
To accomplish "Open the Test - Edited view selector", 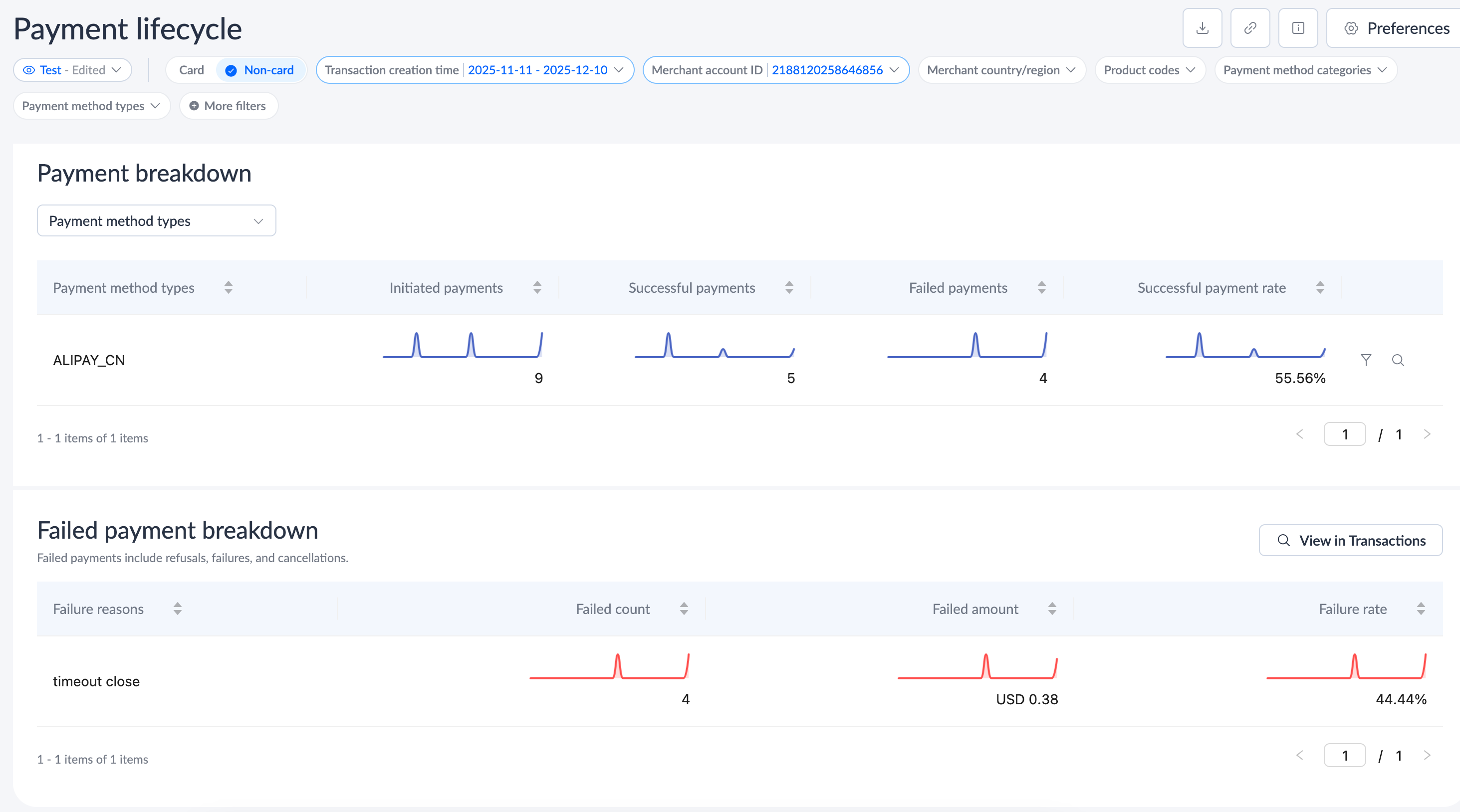I will (x=72, y=70).
